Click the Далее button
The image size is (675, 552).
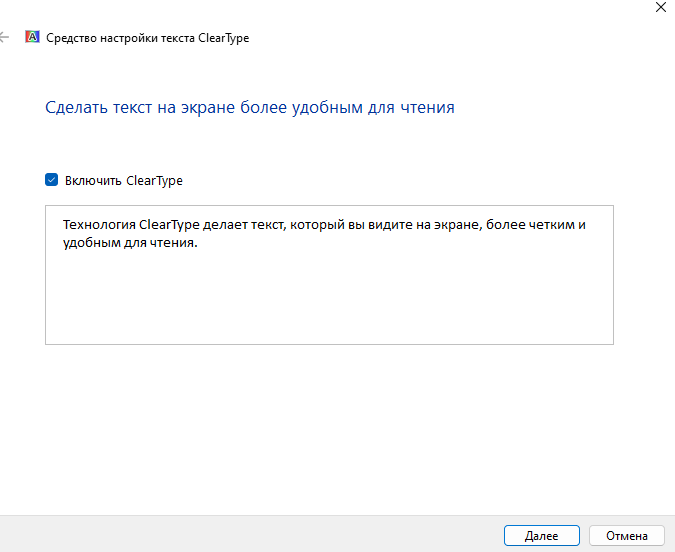pyautogui.click(x=542, y=536)
